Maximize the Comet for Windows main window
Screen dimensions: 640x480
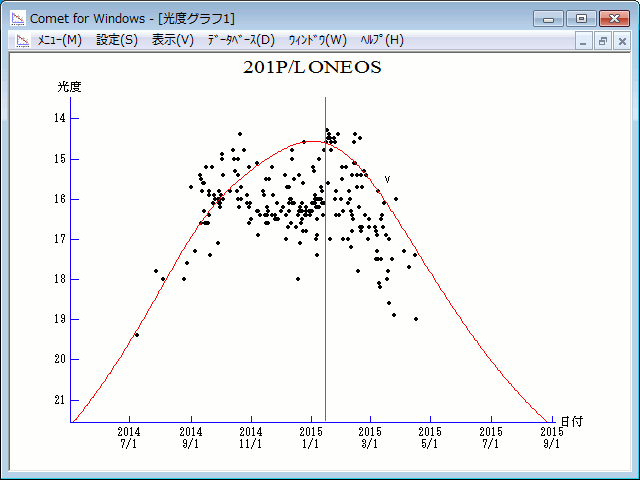coord(580,18)
